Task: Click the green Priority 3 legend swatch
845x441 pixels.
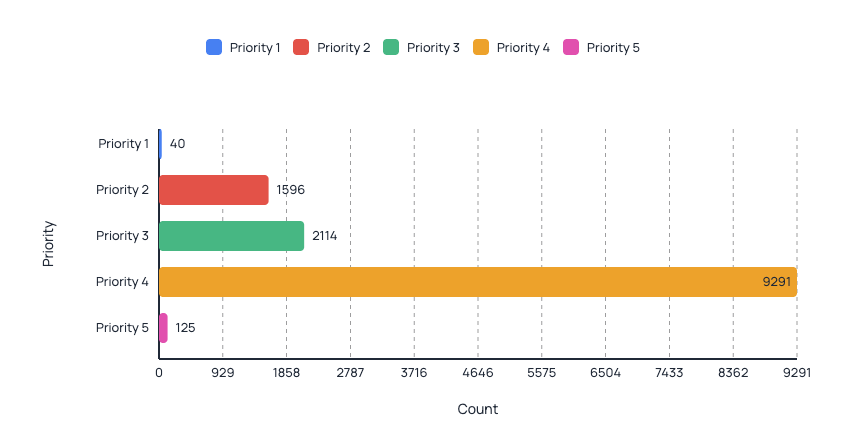Action: (391, 47)
